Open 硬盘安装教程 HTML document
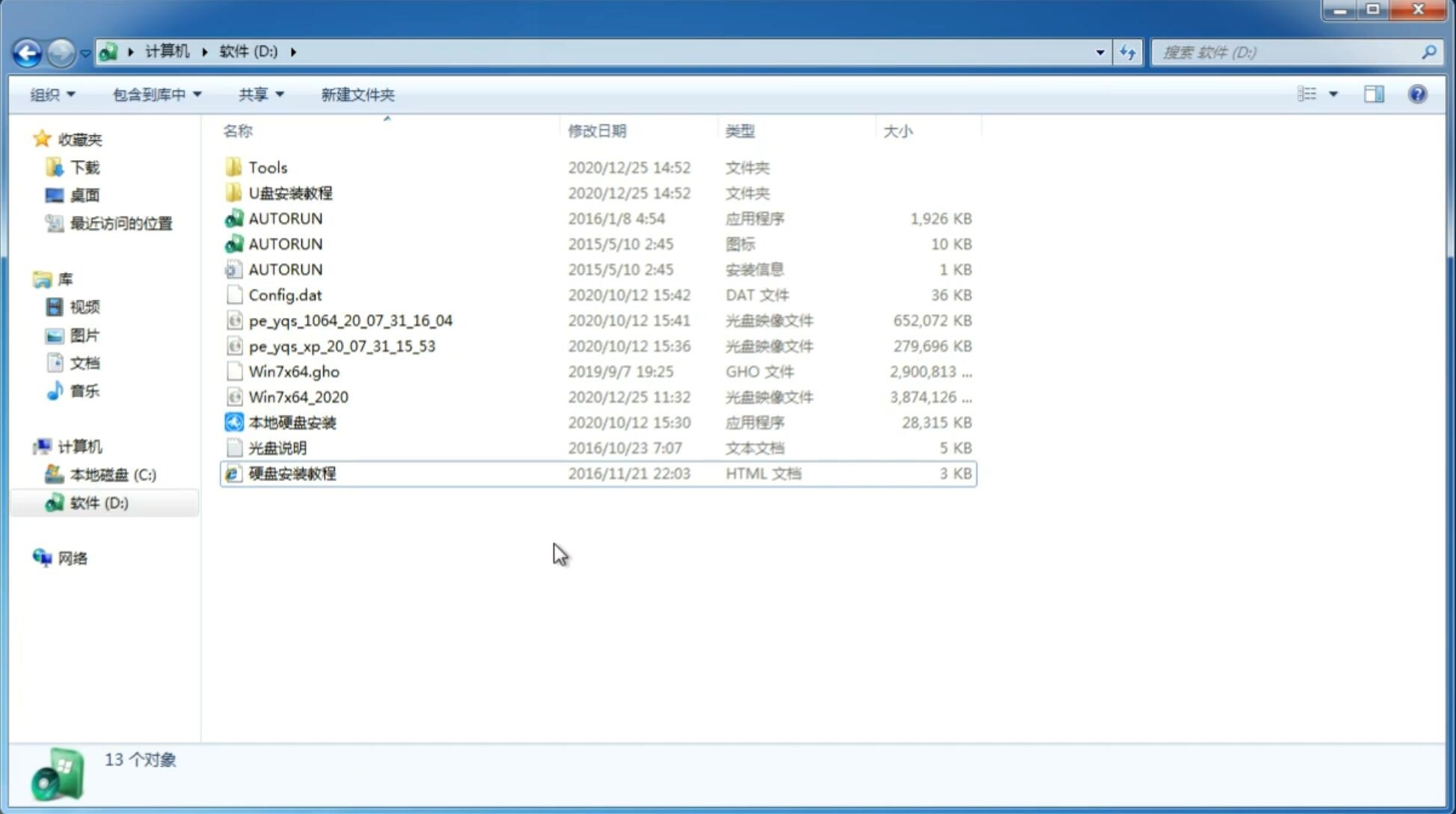 291,473
